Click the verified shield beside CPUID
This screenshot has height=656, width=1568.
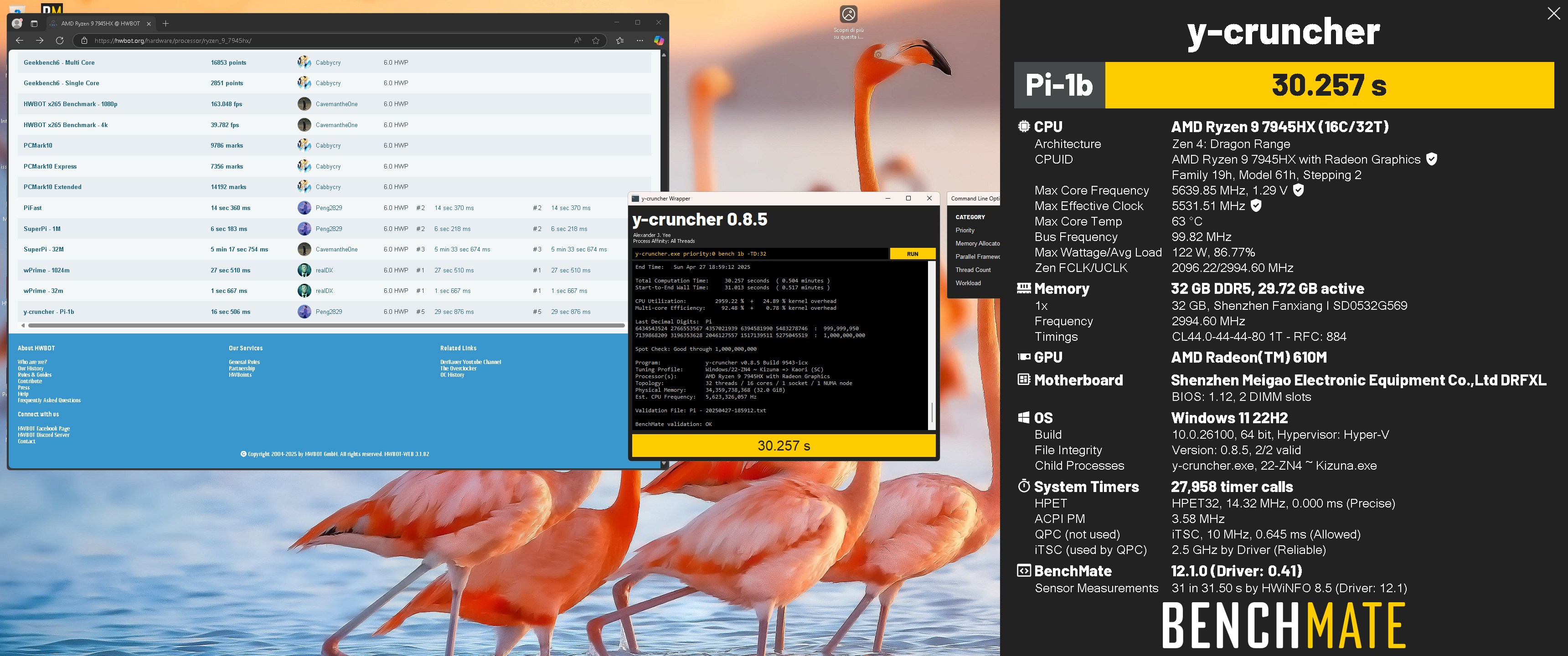[1432, 159]
